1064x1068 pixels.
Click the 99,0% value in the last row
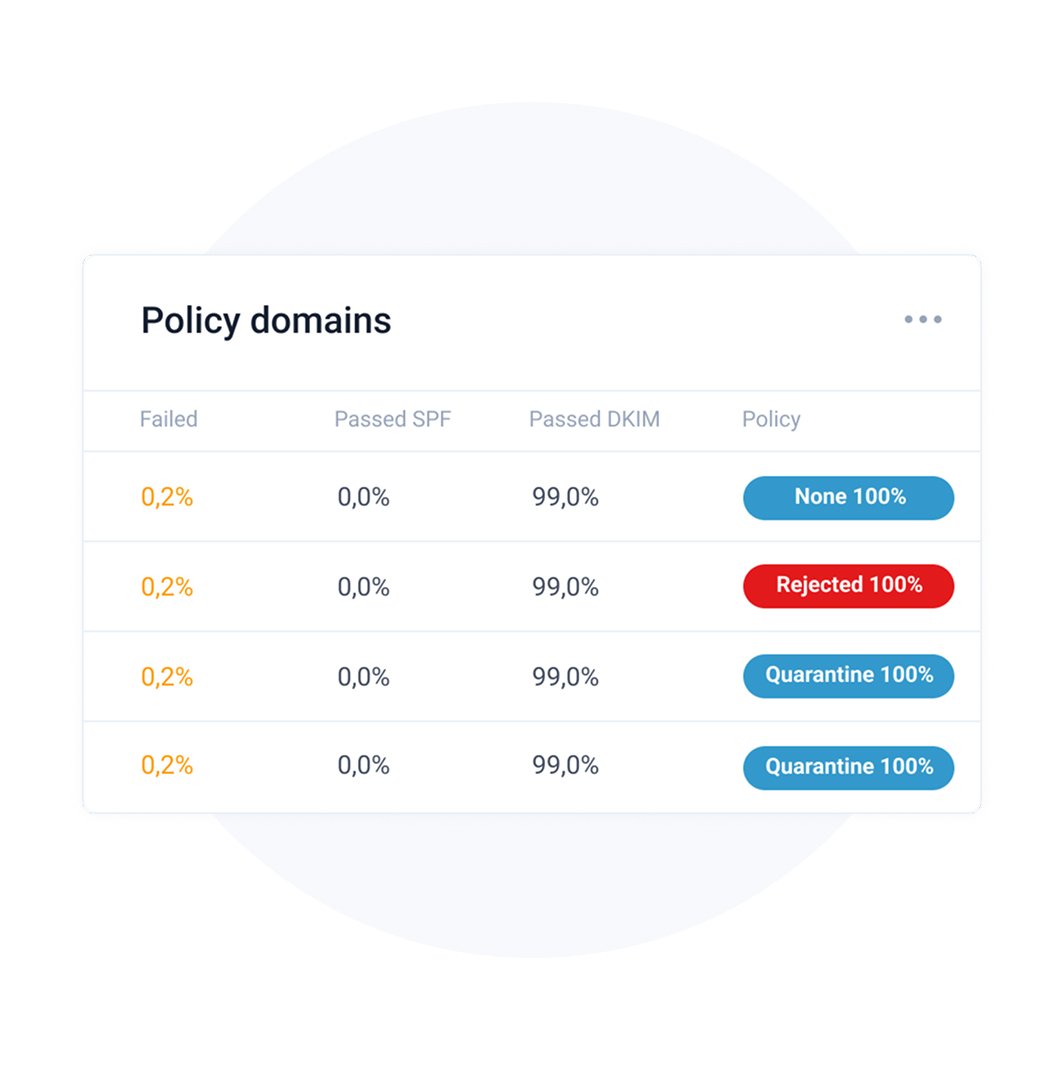[565, 766]
